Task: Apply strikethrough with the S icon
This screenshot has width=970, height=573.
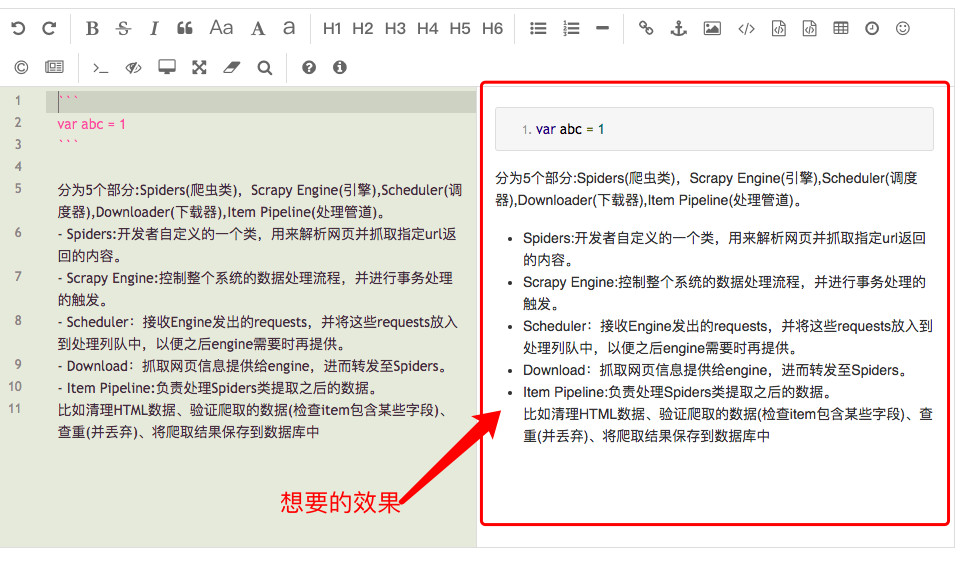Action: point(123,28)
